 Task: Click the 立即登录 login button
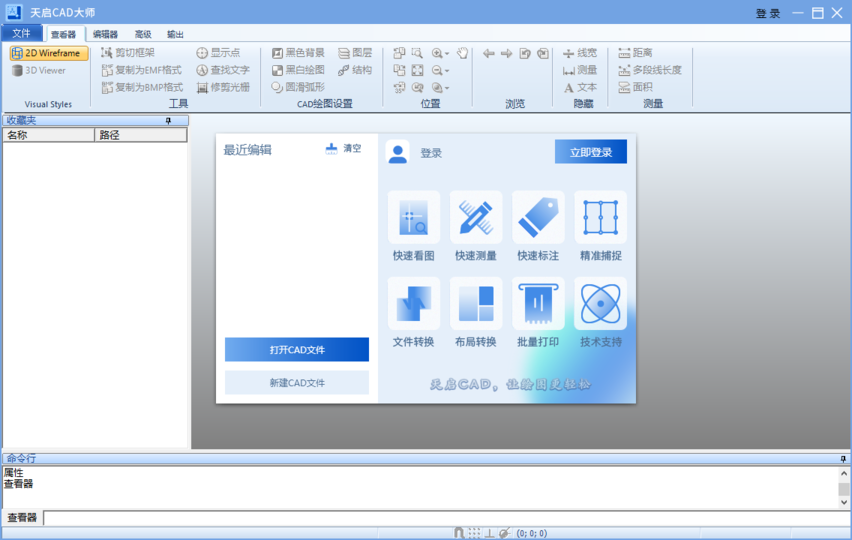click(591, 152)
